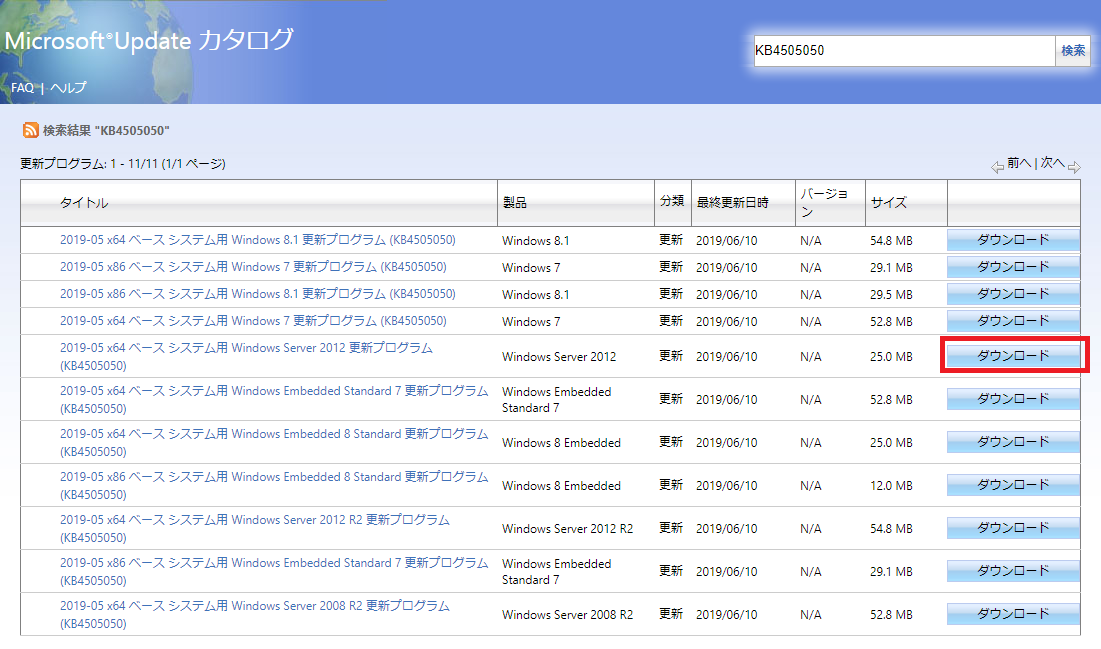The height and width of the screenshot is (649, 1101).
Task: Sort by the 最終更新日時 column header
Action: tap(732, 203)
